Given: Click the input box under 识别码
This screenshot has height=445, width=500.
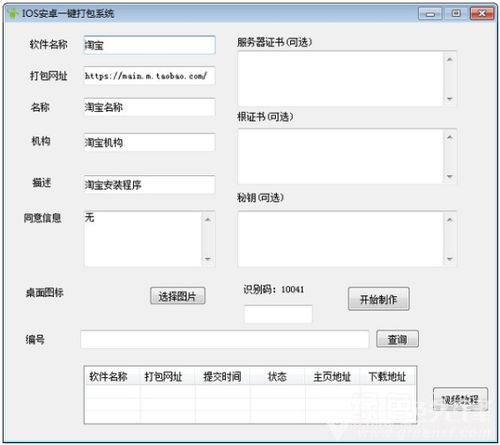Looking at the screenshot, I should coord(278,314).
